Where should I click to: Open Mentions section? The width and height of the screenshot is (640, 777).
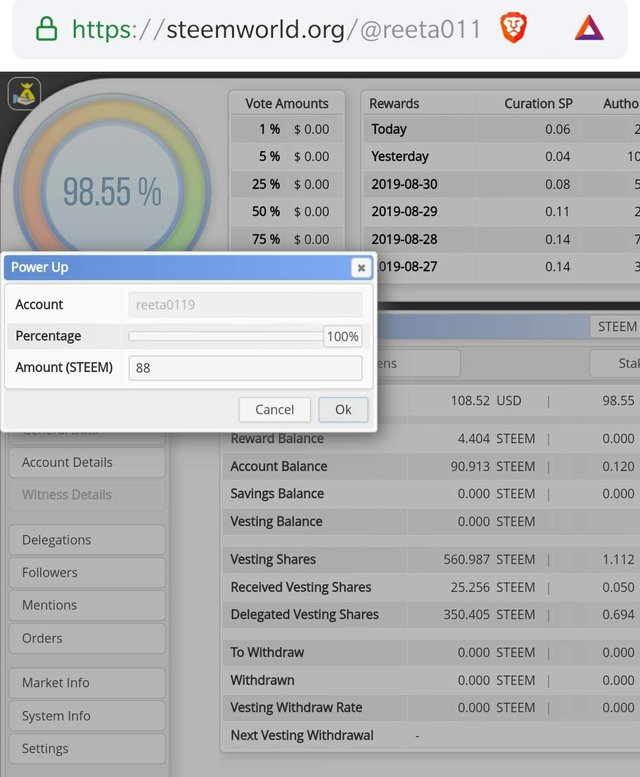pos(87,605)
